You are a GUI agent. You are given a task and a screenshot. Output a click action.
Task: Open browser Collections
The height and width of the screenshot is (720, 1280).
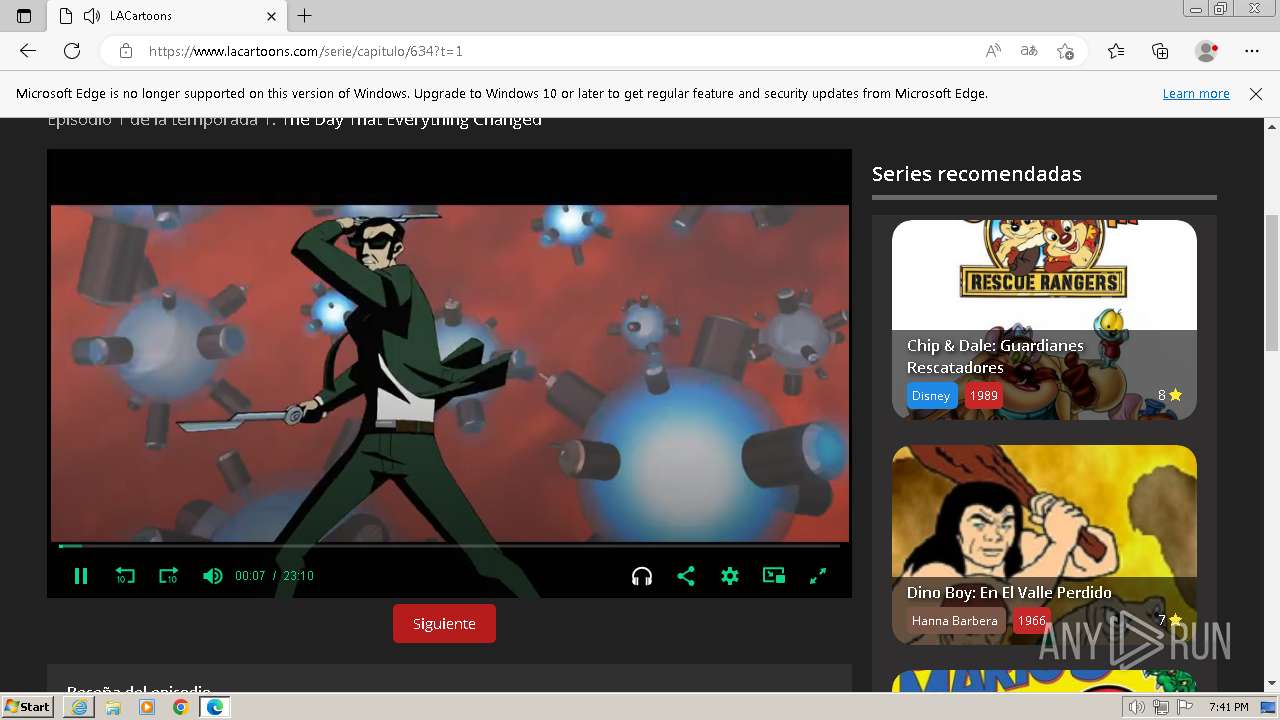tap(1160, 51)
